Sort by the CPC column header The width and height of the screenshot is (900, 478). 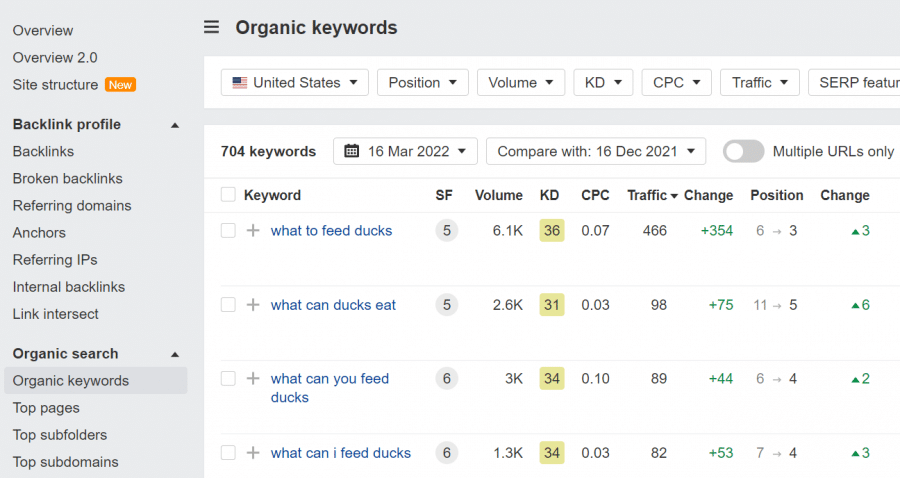click(x=595, y=195)
